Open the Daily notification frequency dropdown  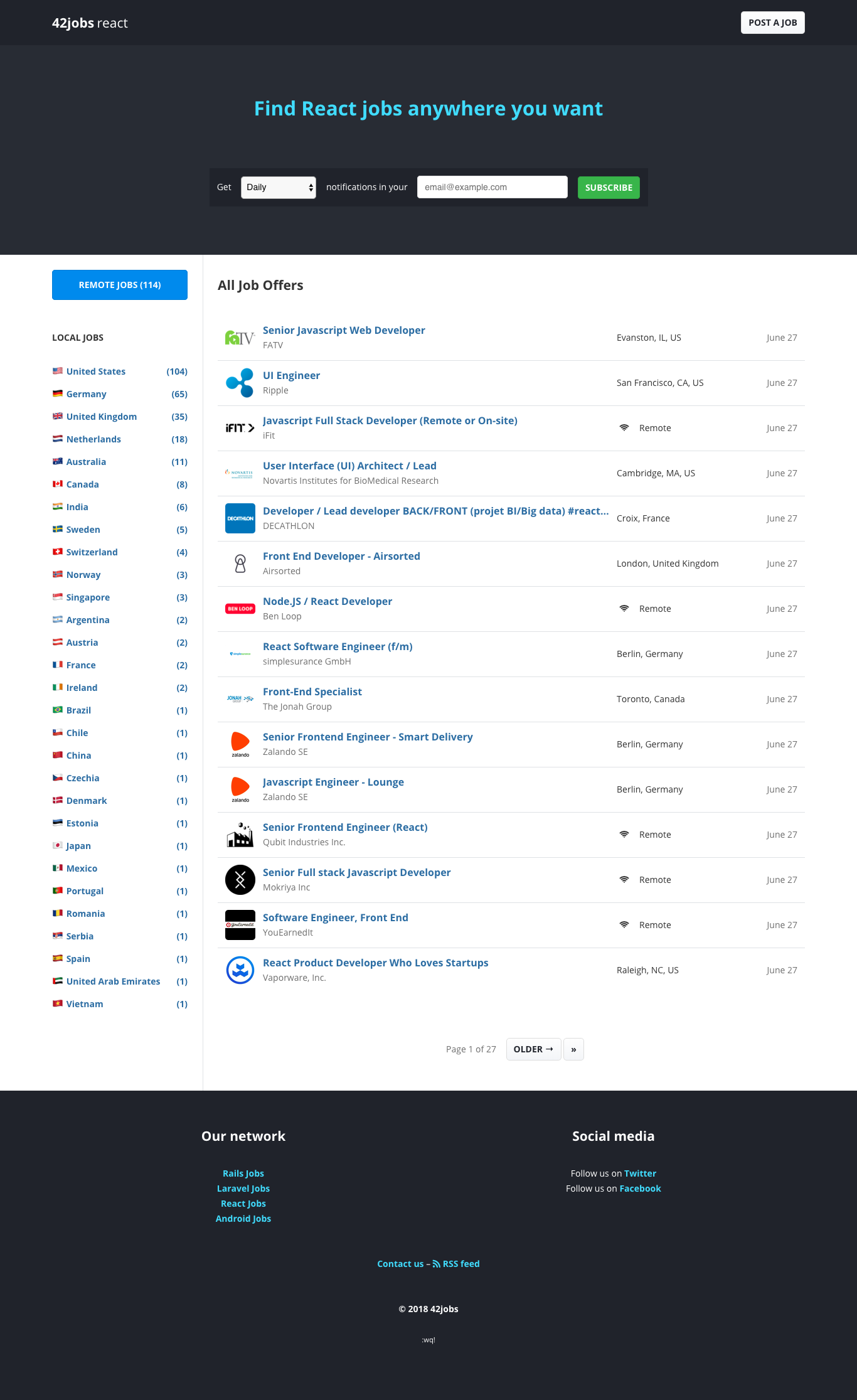[279, 187]
